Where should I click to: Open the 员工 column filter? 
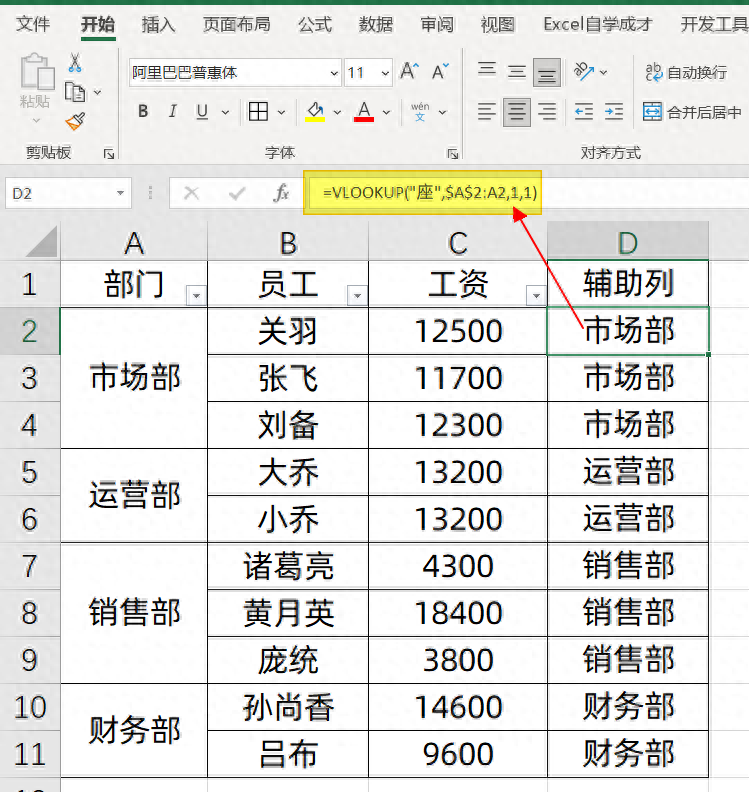(357, 295)
